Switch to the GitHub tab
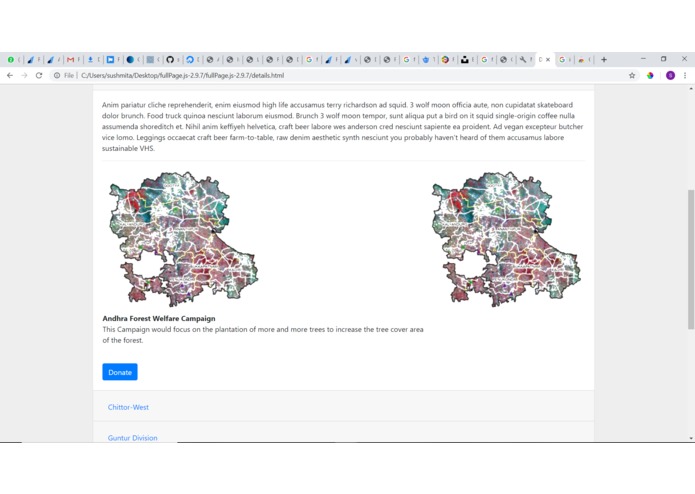Image resolution: width=695 pixels, height=494 pixels. [170, 59]
